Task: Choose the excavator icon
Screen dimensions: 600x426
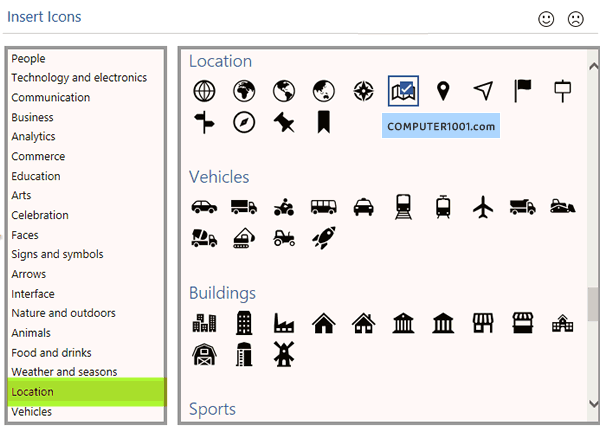Action: 244,238
